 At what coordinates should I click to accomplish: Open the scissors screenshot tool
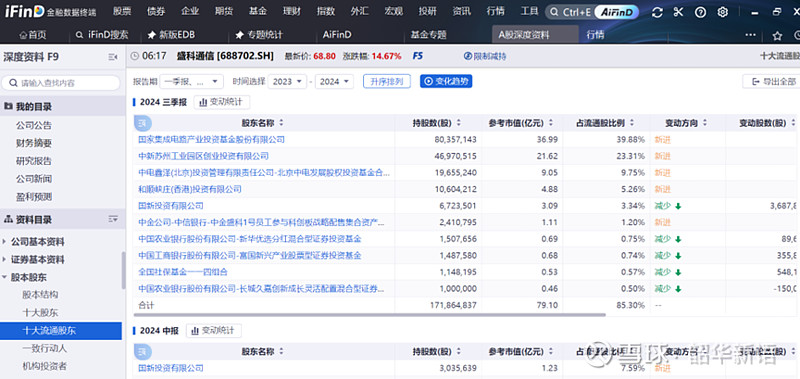click(678, 12)
